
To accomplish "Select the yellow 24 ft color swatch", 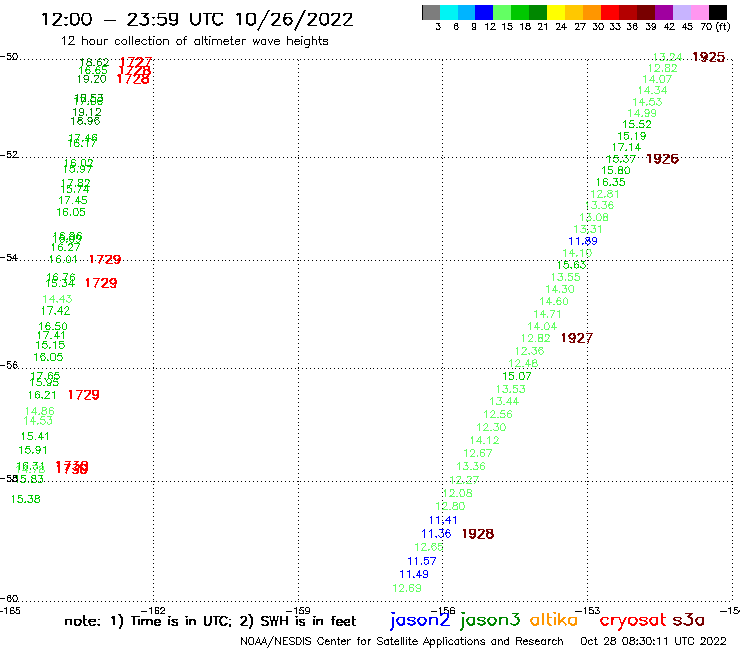I will [x=556, y=12].
